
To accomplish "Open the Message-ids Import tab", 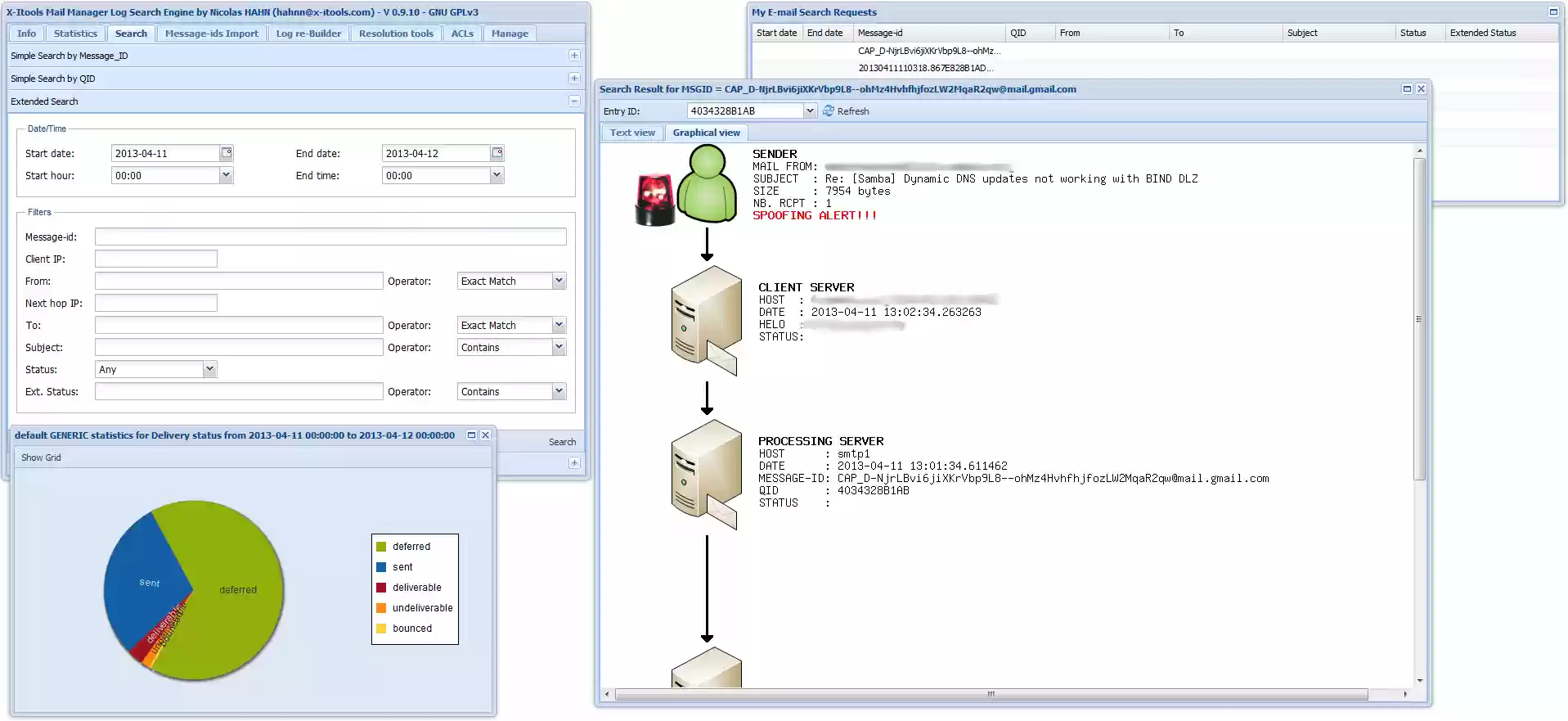I will [x=211, y=34].
